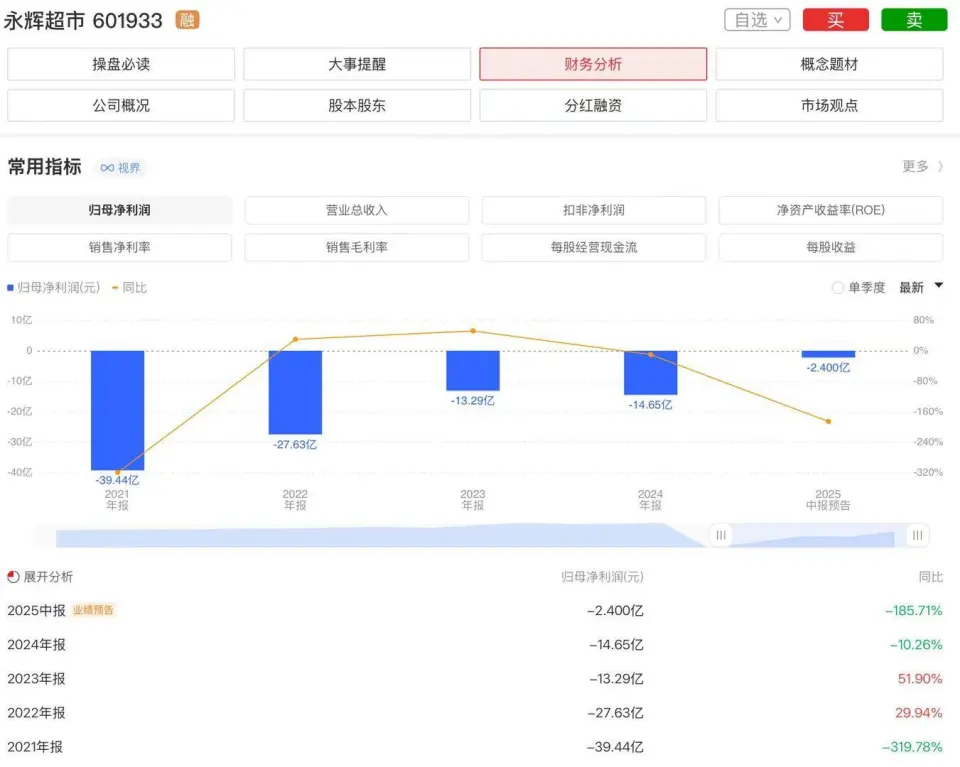
Task: Select the 销售毛利率 metric
Action: (x=356, y=247)
